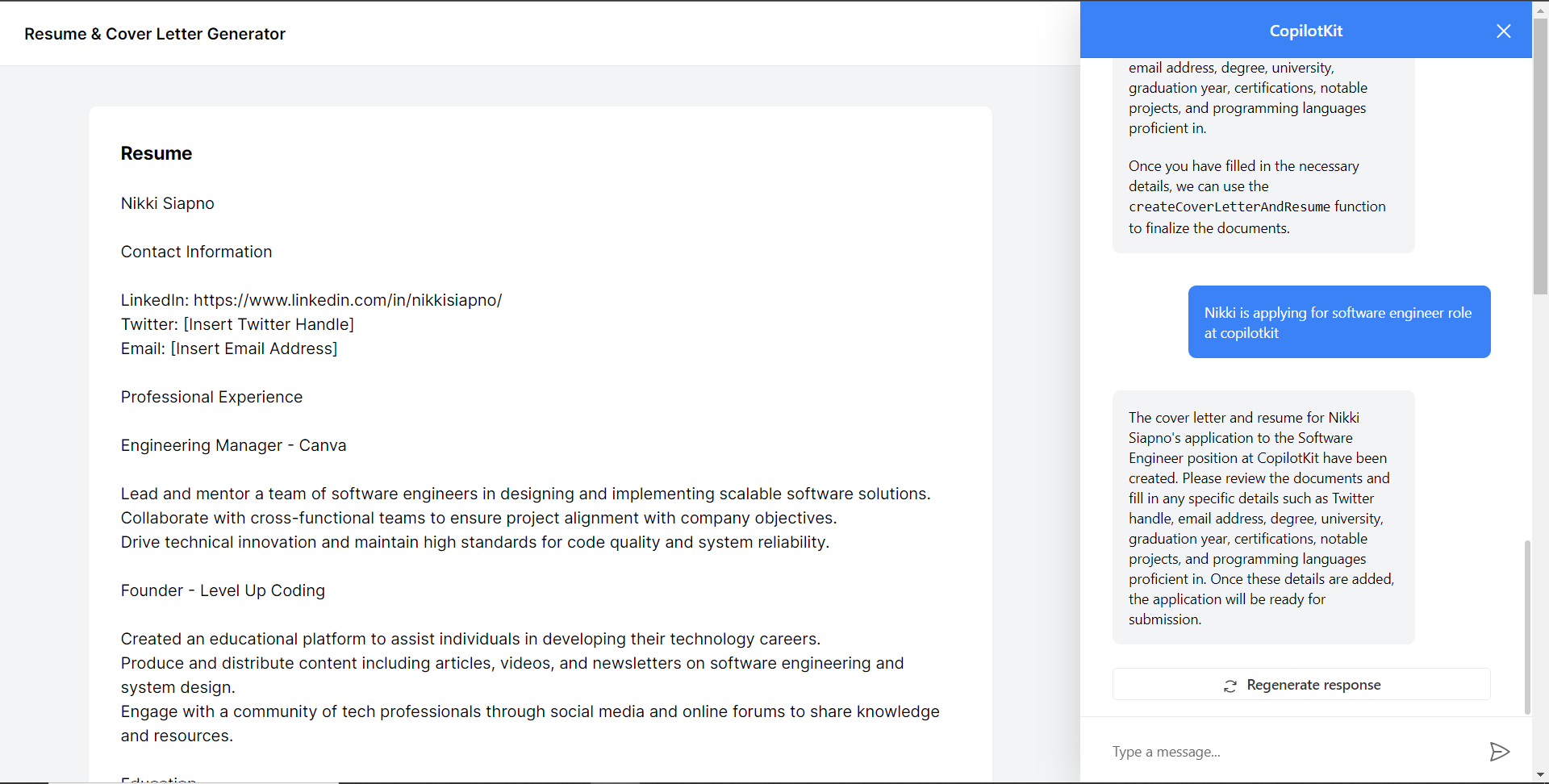This screenshot has width=1549, height=784.
Task: Click the Produce and distribute content paragraph
Action: coord(512,675)
